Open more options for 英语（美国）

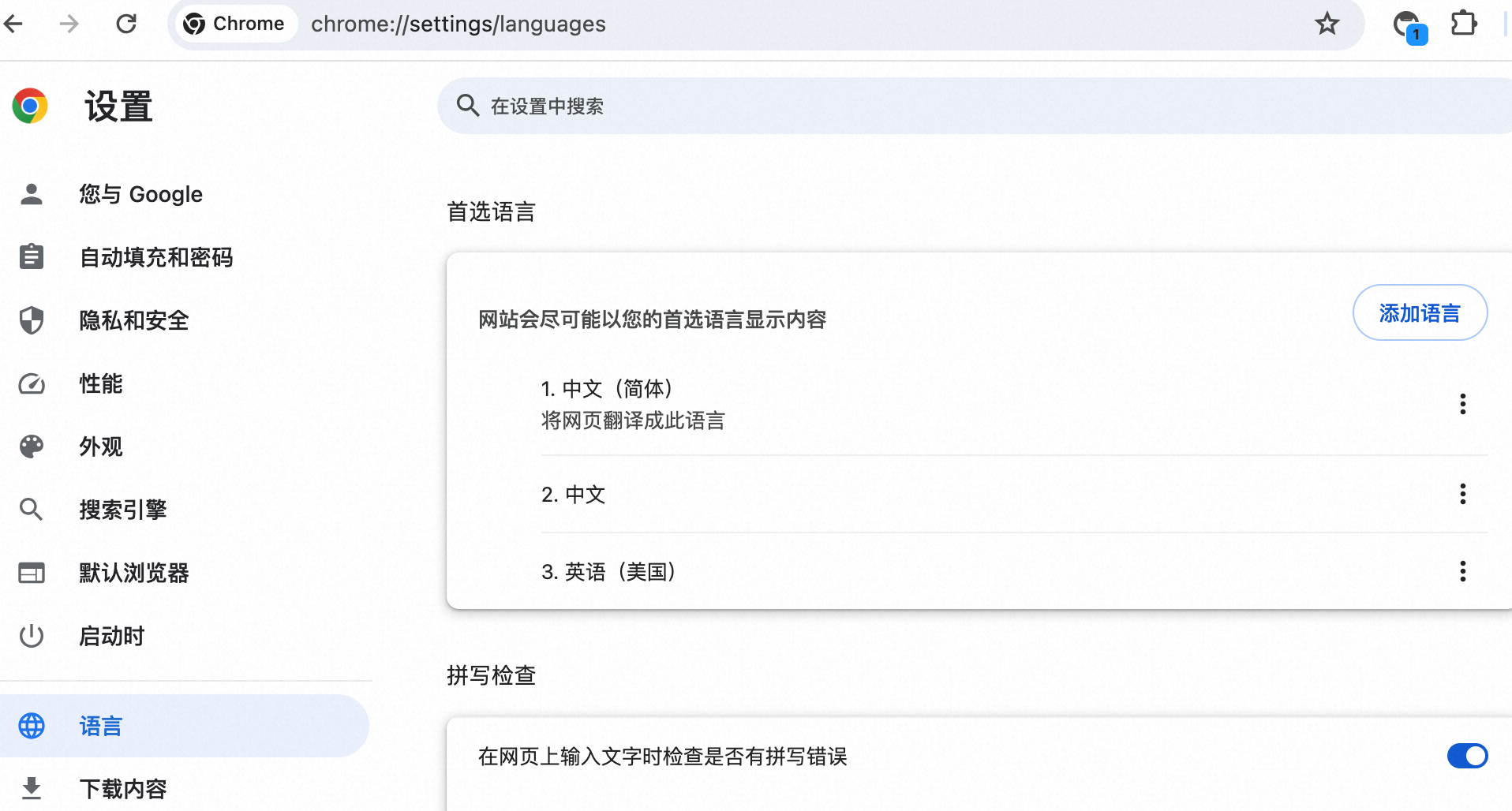click(x=1462, y=571)
